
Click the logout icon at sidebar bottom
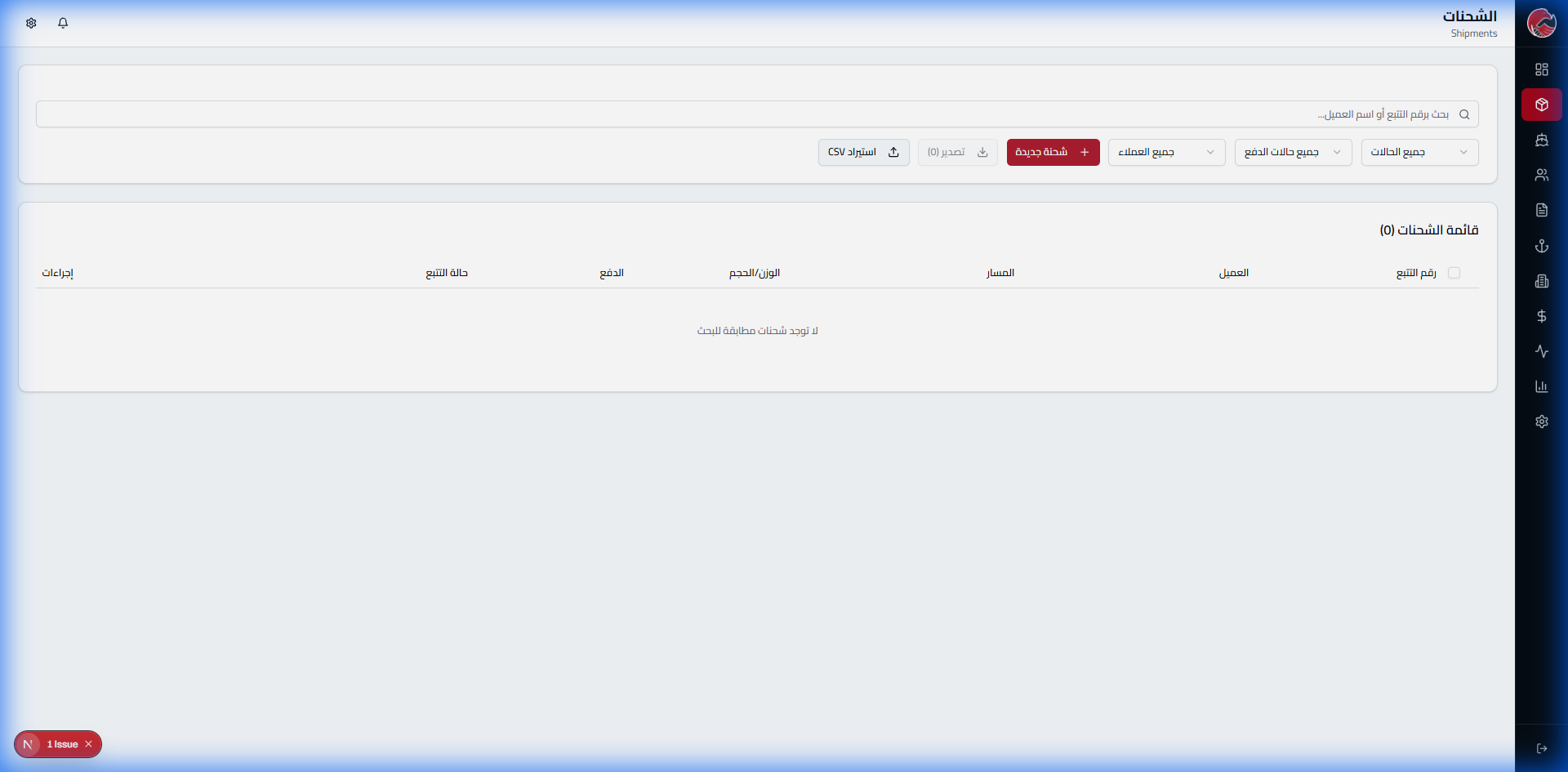(1541, 748)
